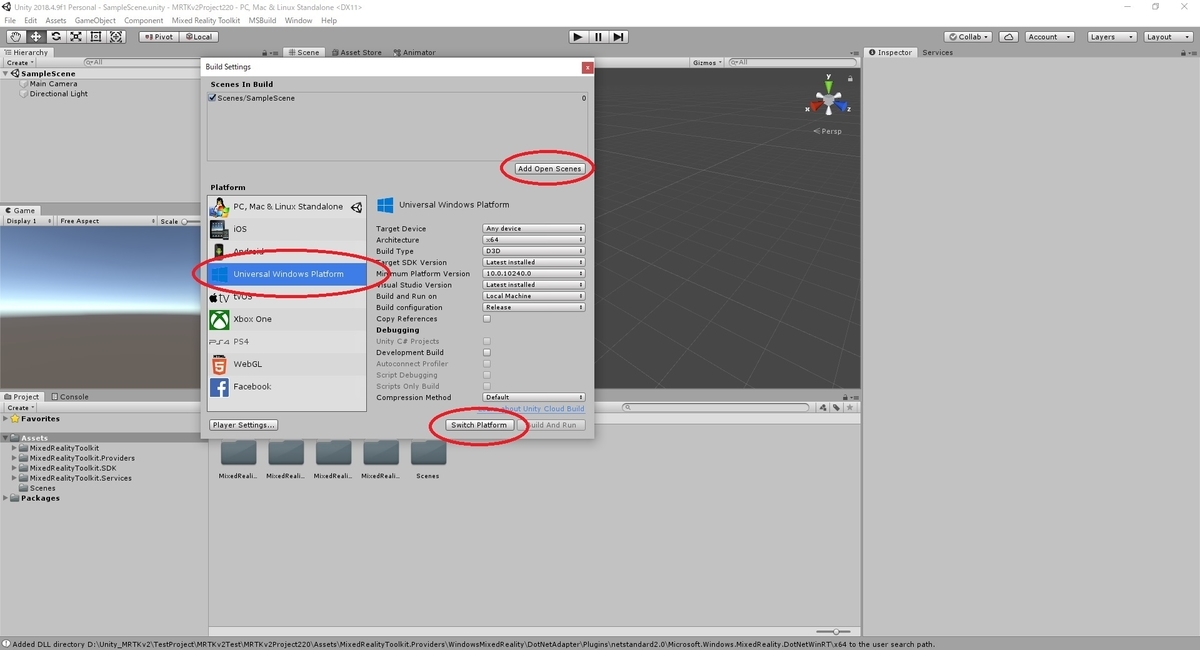Select PC, Mac & Linux Standalone platform

[x=287, y=207]
